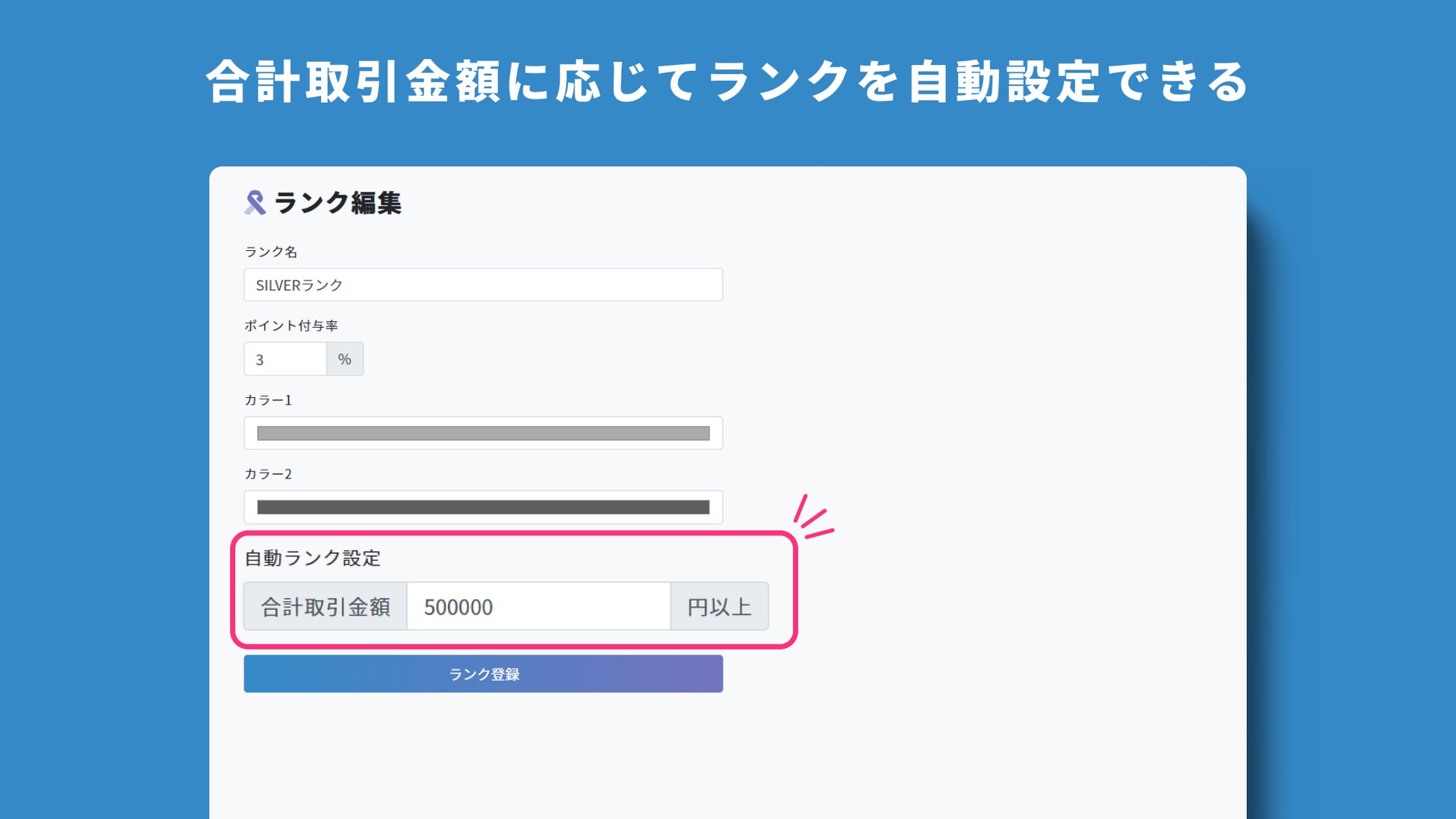Click the ポイント付与率 label

[x=291, y=326]
